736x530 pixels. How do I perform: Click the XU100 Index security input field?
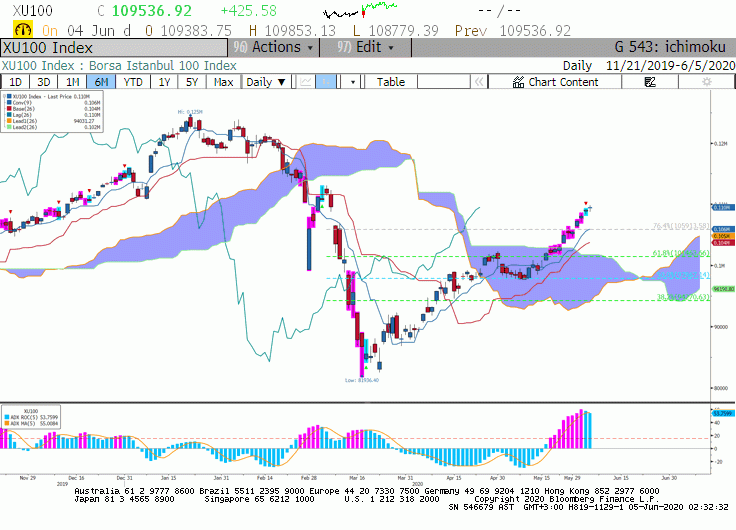(114, 48)
